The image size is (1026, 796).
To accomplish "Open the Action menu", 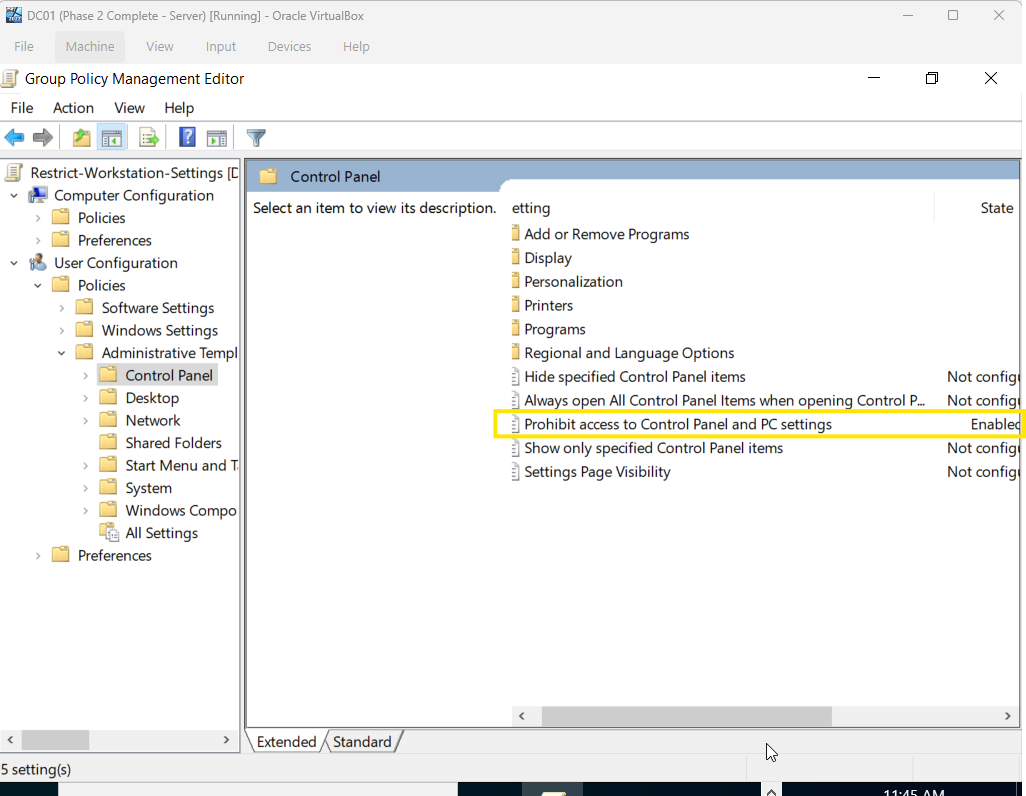I will (x=73, y=108).
